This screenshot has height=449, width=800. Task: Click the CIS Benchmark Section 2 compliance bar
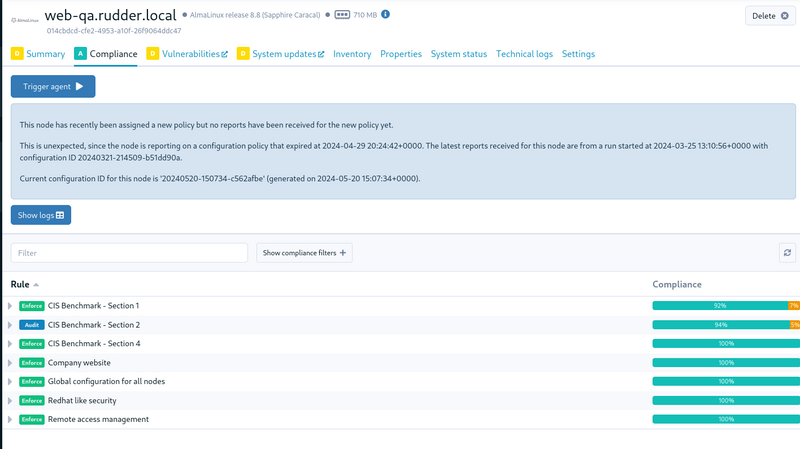coord(726,325)
